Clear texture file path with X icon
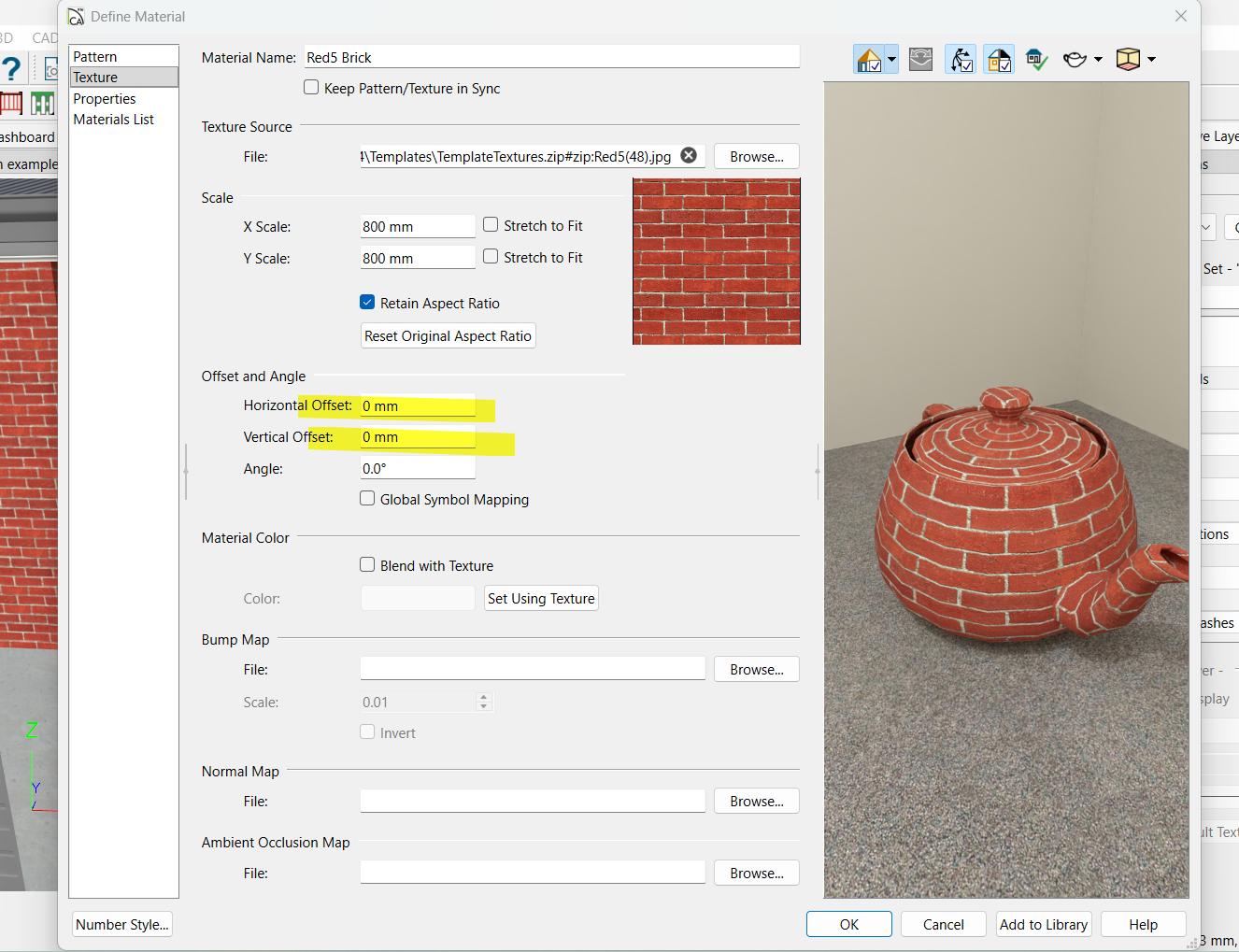Image resolution: width=1239 pixels, height=952 pixels. point(689,156)
